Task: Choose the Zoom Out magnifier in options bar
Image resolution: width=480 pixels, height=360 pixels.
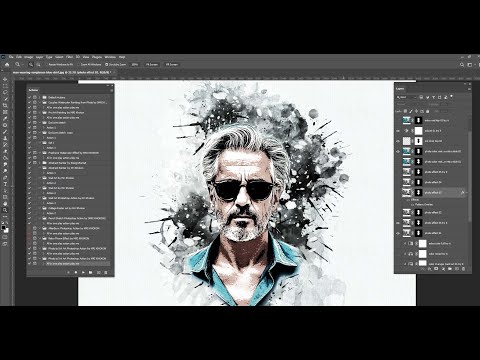Action: 38,64
